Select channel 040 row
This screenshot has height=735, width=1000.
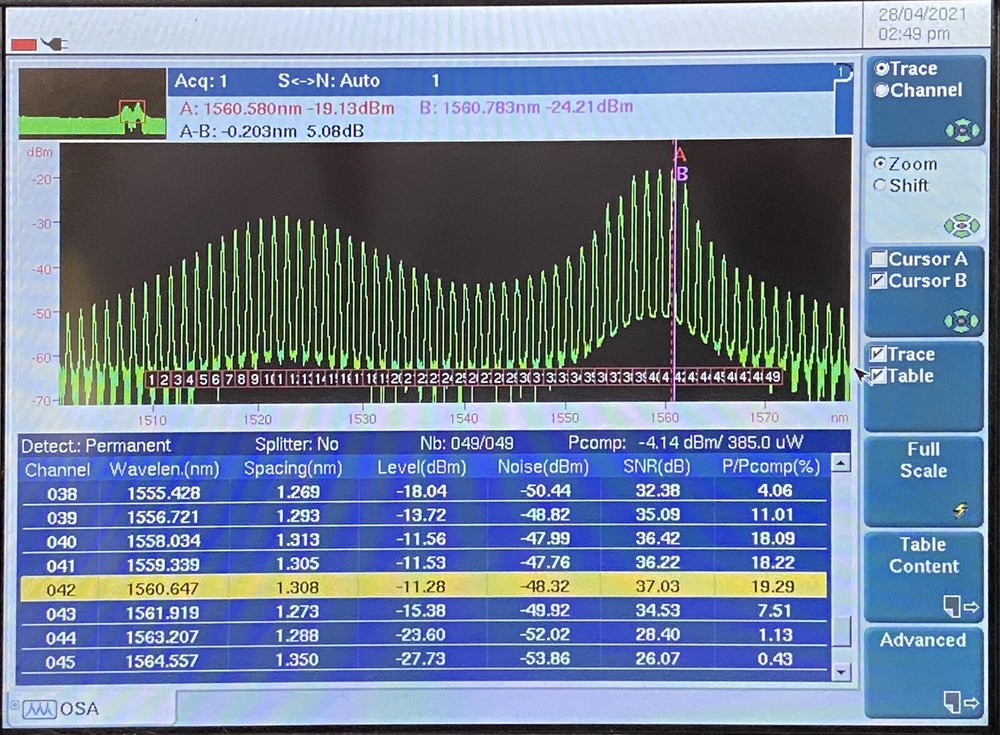pos(424,540)
